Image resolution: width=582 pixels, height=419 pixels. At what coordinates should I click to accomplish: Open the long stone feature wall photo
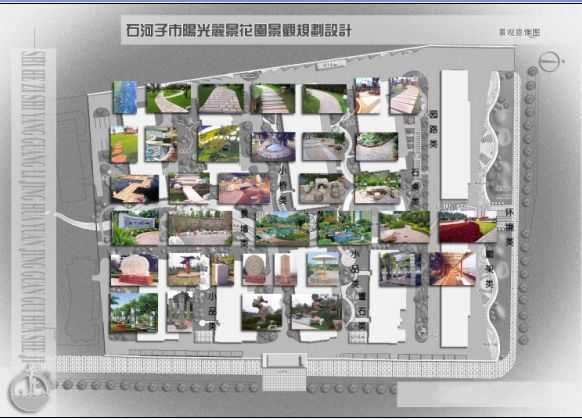point(200,227)
